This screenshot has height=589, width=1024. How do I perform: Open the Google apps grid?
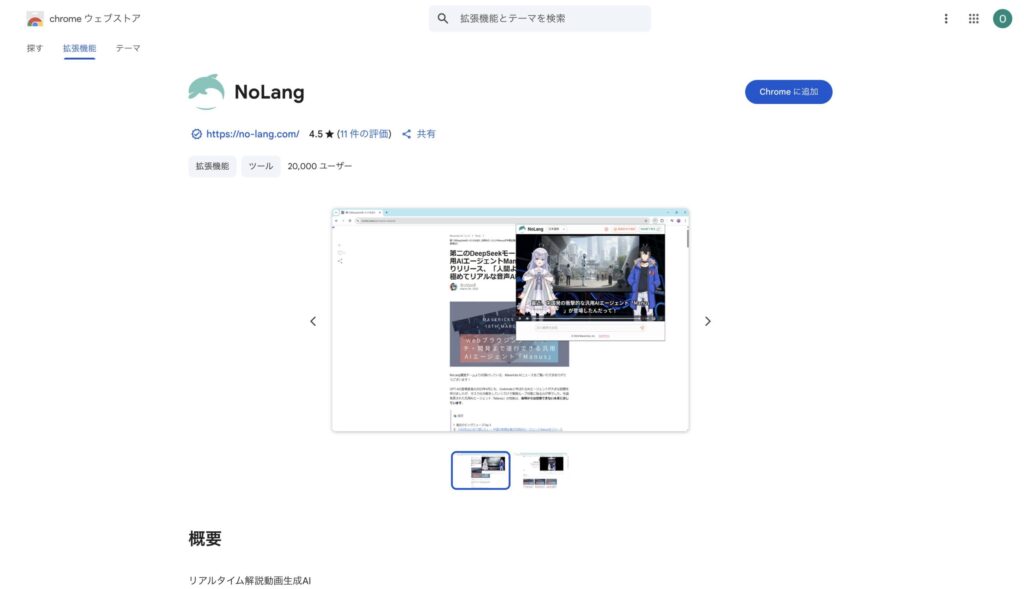974,18
